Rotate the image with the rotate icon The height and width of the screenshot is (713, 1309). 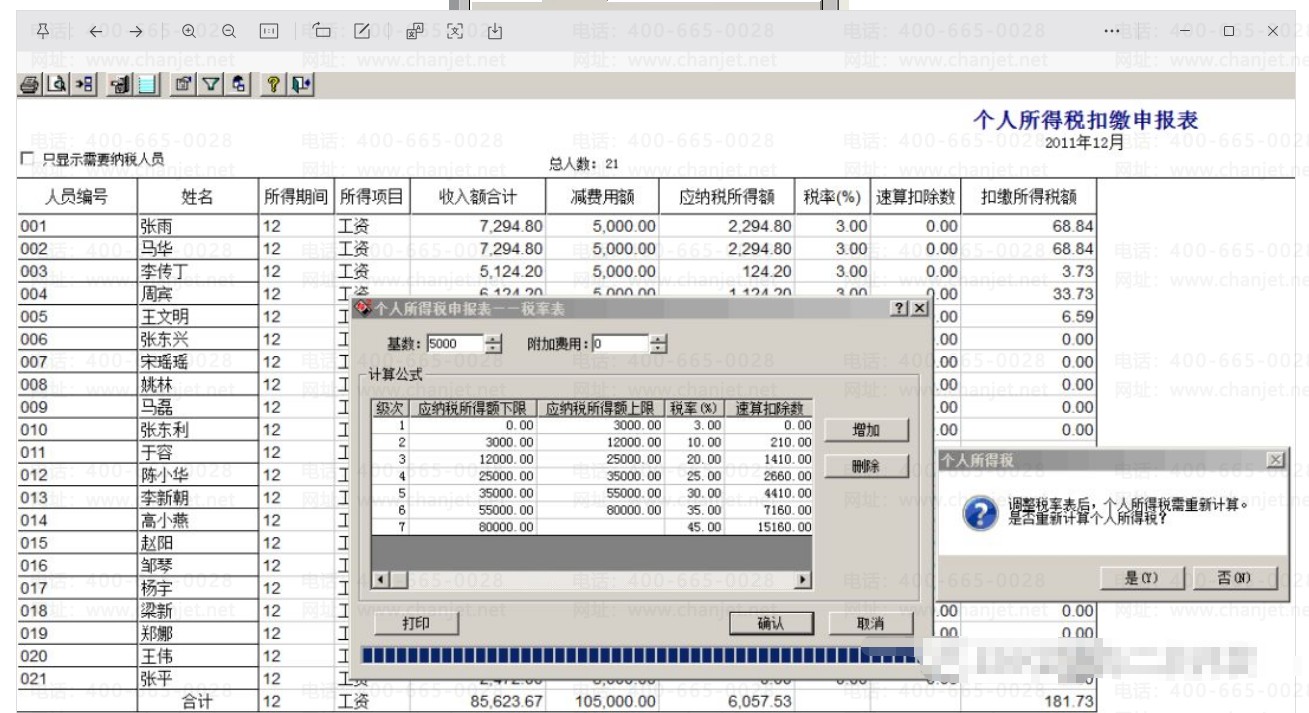point(322,31)
